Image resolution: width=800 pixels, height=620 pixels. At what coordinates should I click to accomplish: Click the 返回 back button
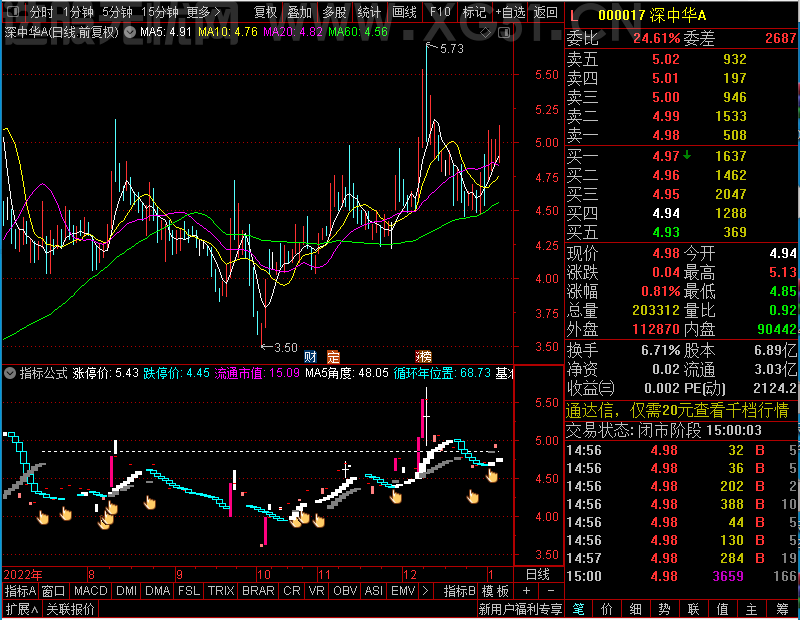coord(545,12)
